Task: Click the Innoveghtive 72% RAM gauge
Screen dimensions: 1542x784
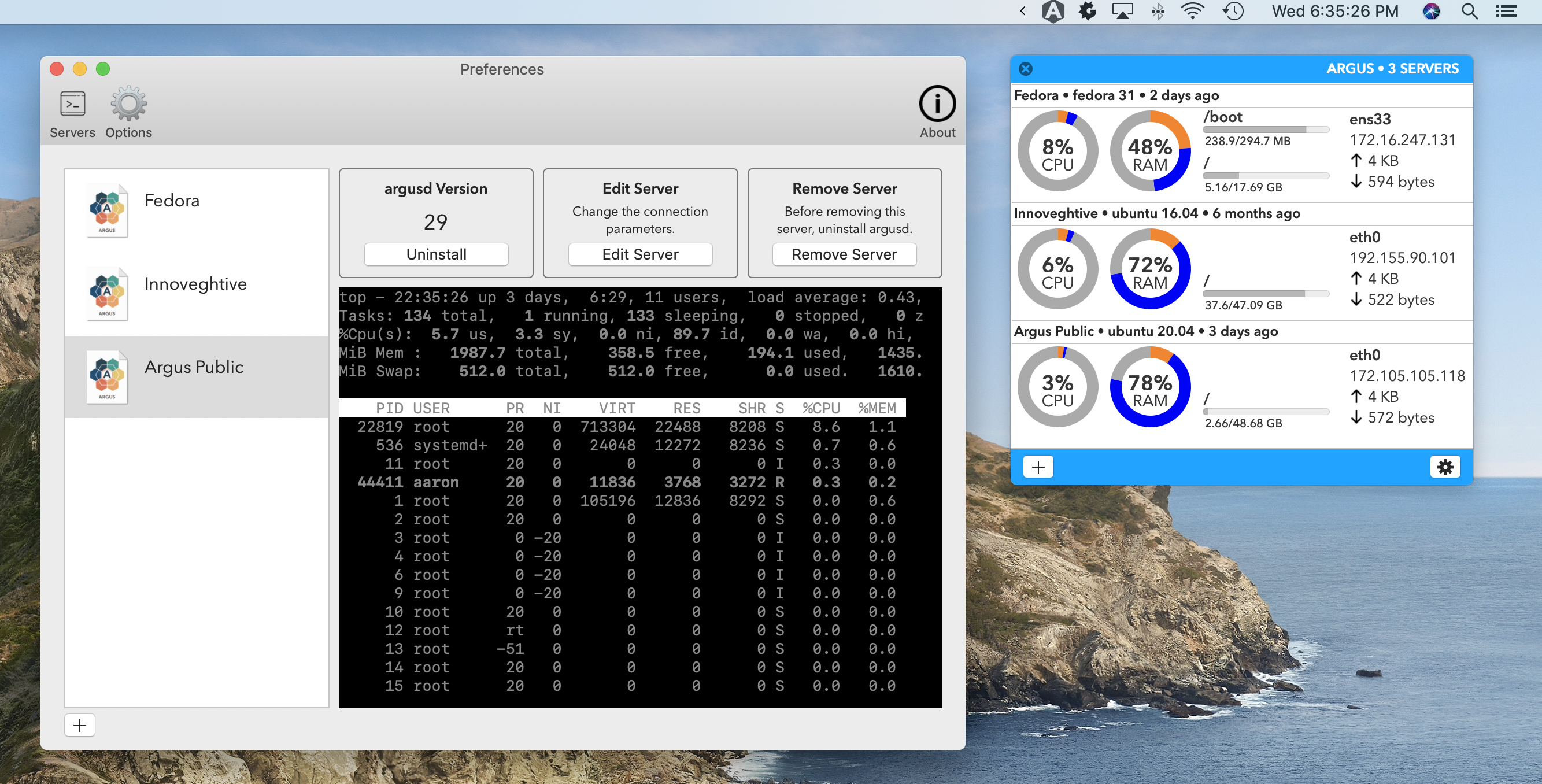Action: click(x=1150, y=269)
